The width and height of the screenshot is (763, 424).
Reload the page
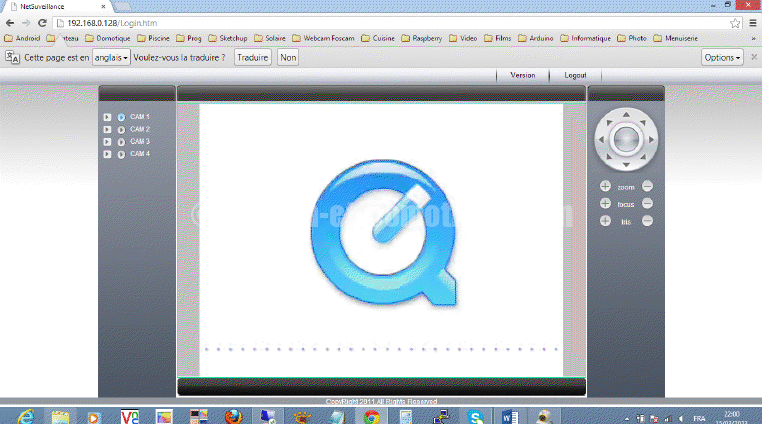(x=42, y=23)
